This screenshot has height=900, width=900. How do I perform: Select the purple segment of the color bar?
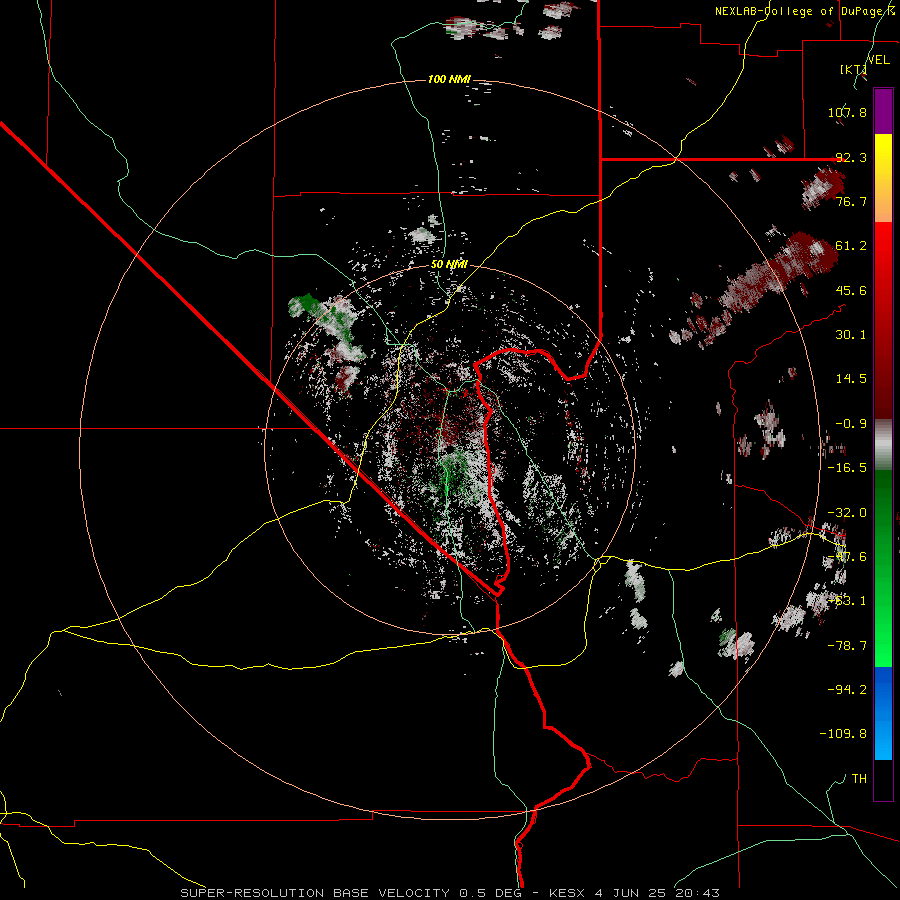coord(883,111)
